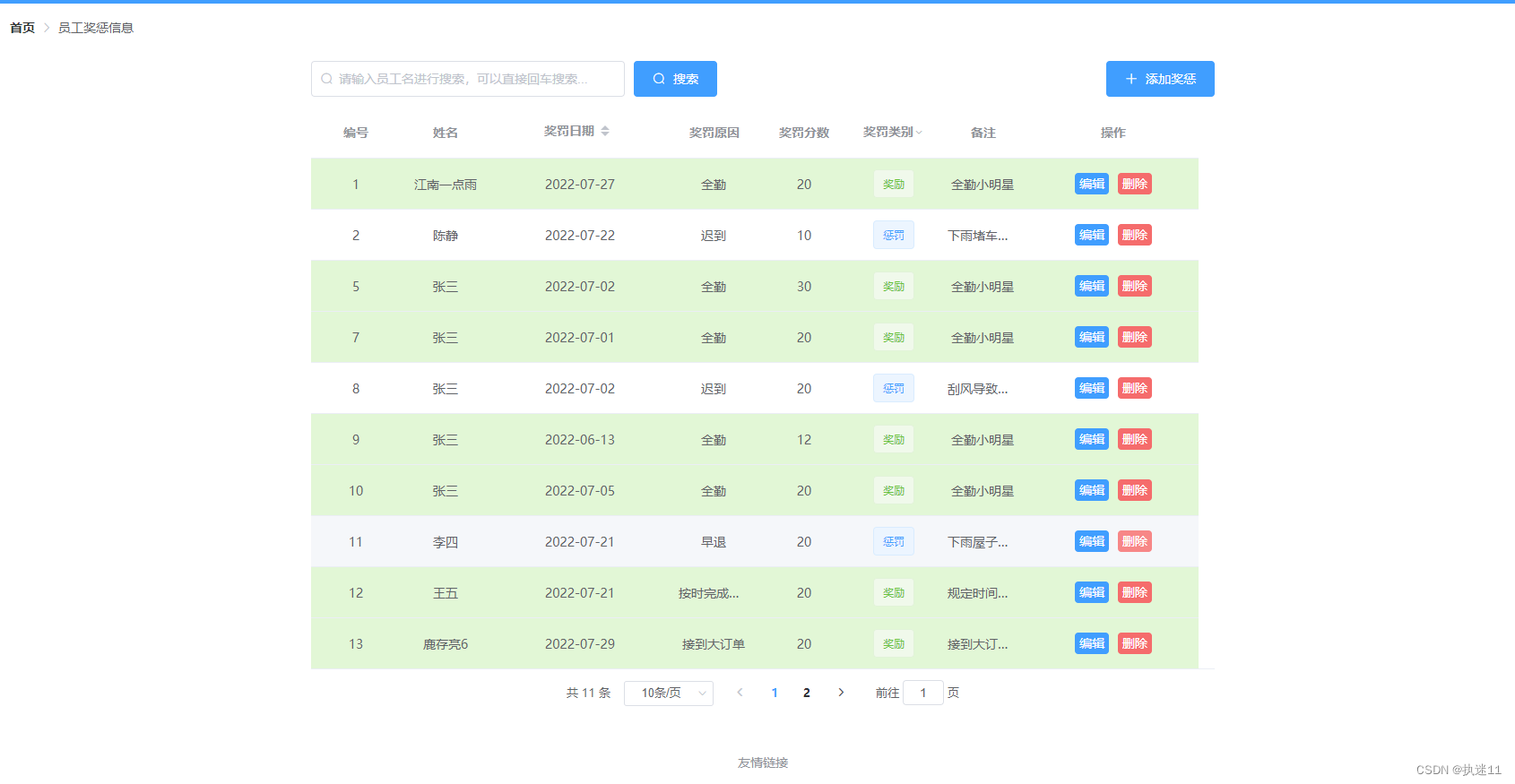Edit row number 9 dated 2022-06-13
The image size is (1515, 784).
click(1092, 439)
